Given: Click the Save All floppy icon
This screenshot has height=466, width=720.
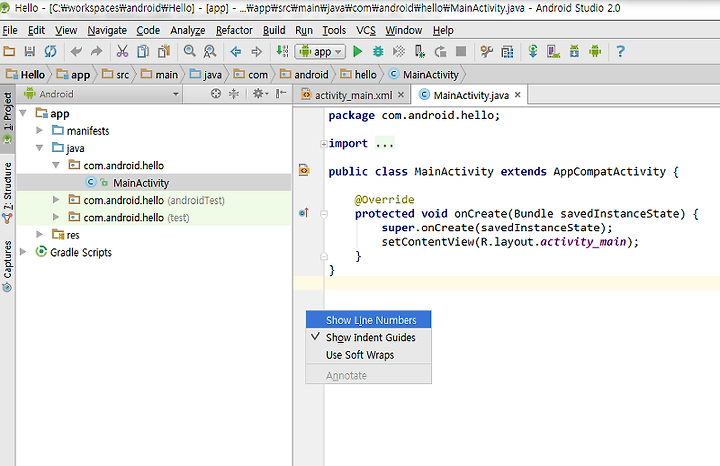Looking at the screenshot, I should coord(30,51).
